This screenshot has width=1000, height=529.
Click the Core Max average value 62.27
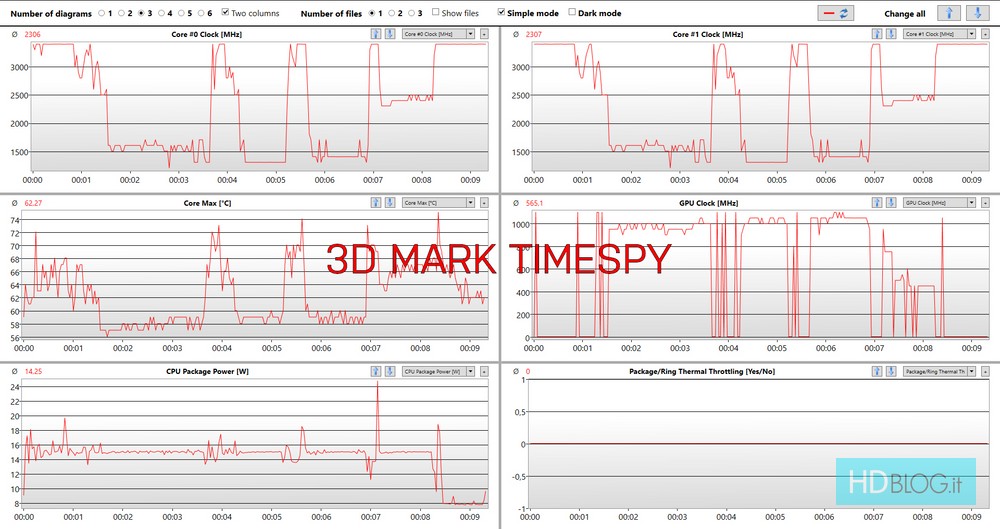33,203
